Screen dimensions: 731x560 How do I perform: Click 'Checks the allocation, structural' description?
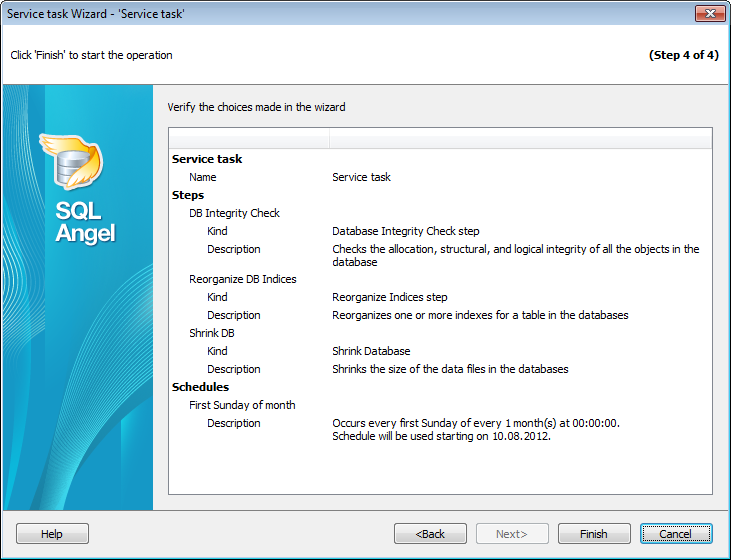[516, 256]
